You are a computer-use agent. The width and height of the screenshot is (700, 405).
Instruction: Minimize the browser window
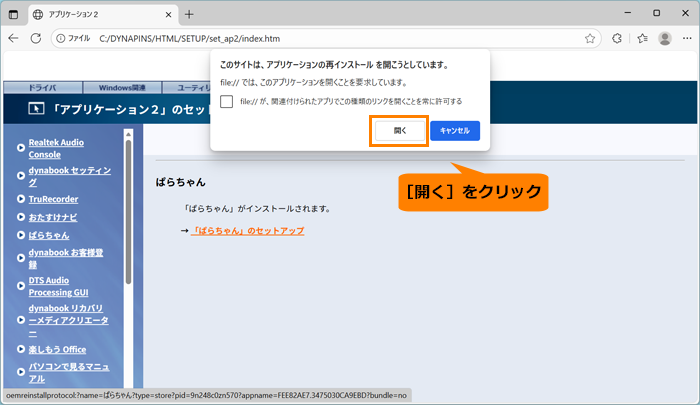coord(628,13)
